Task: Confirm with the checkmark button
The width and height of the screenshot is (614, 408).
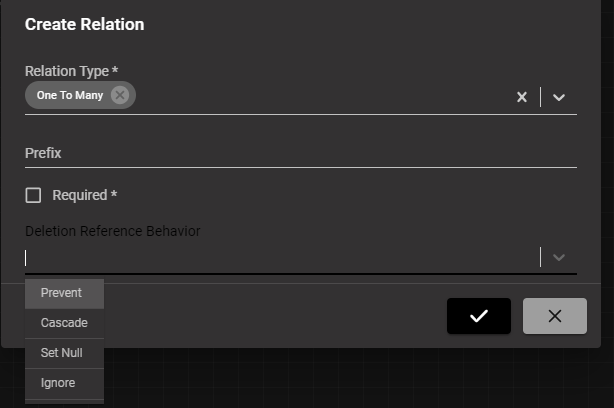Action: click(479, 316)
